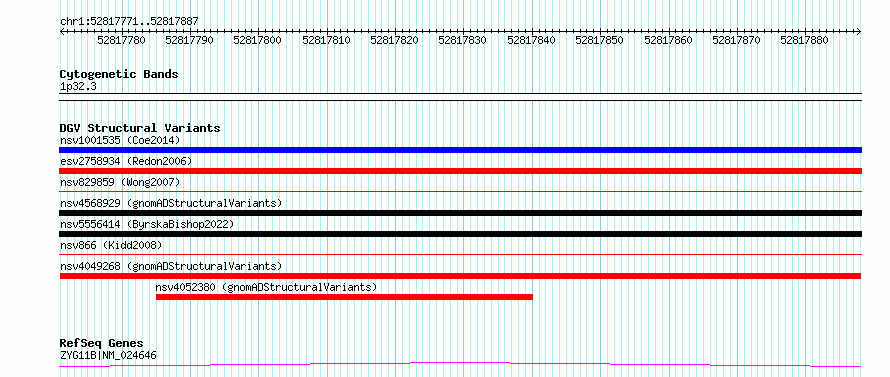Select variant label nsv1001535 (Coe2014)
890x377 pixels.
point(120,140)
